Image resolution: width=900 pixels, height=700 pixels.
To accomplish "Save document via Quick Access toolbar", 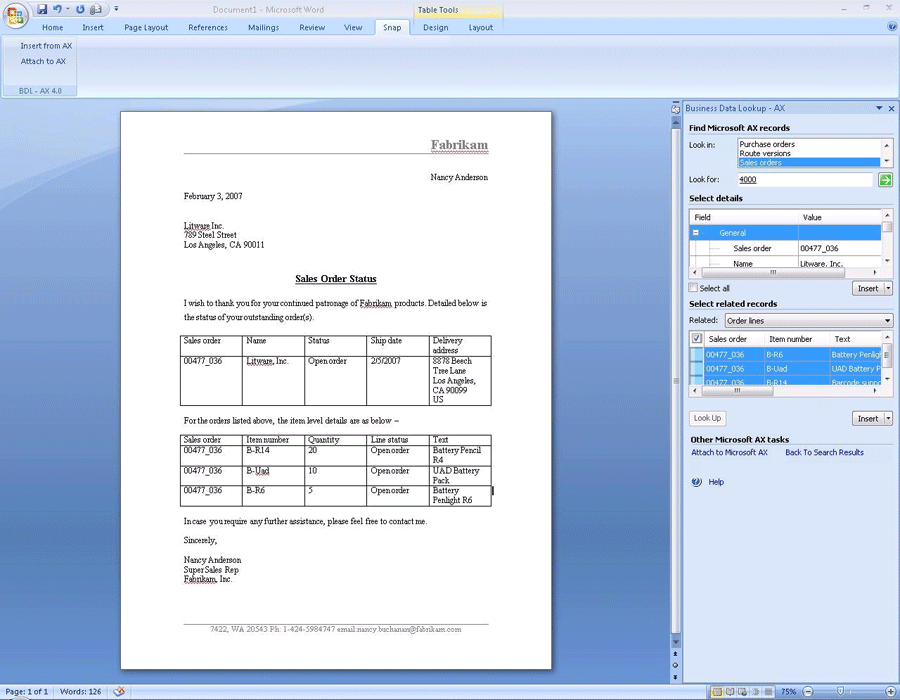I will 42,9.
